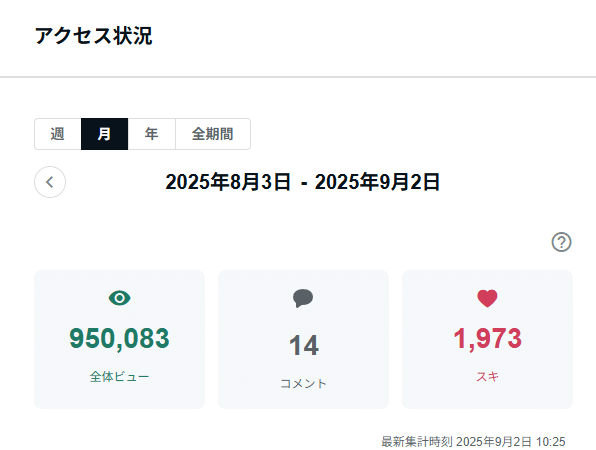Click the コメント label

point(303,383)
